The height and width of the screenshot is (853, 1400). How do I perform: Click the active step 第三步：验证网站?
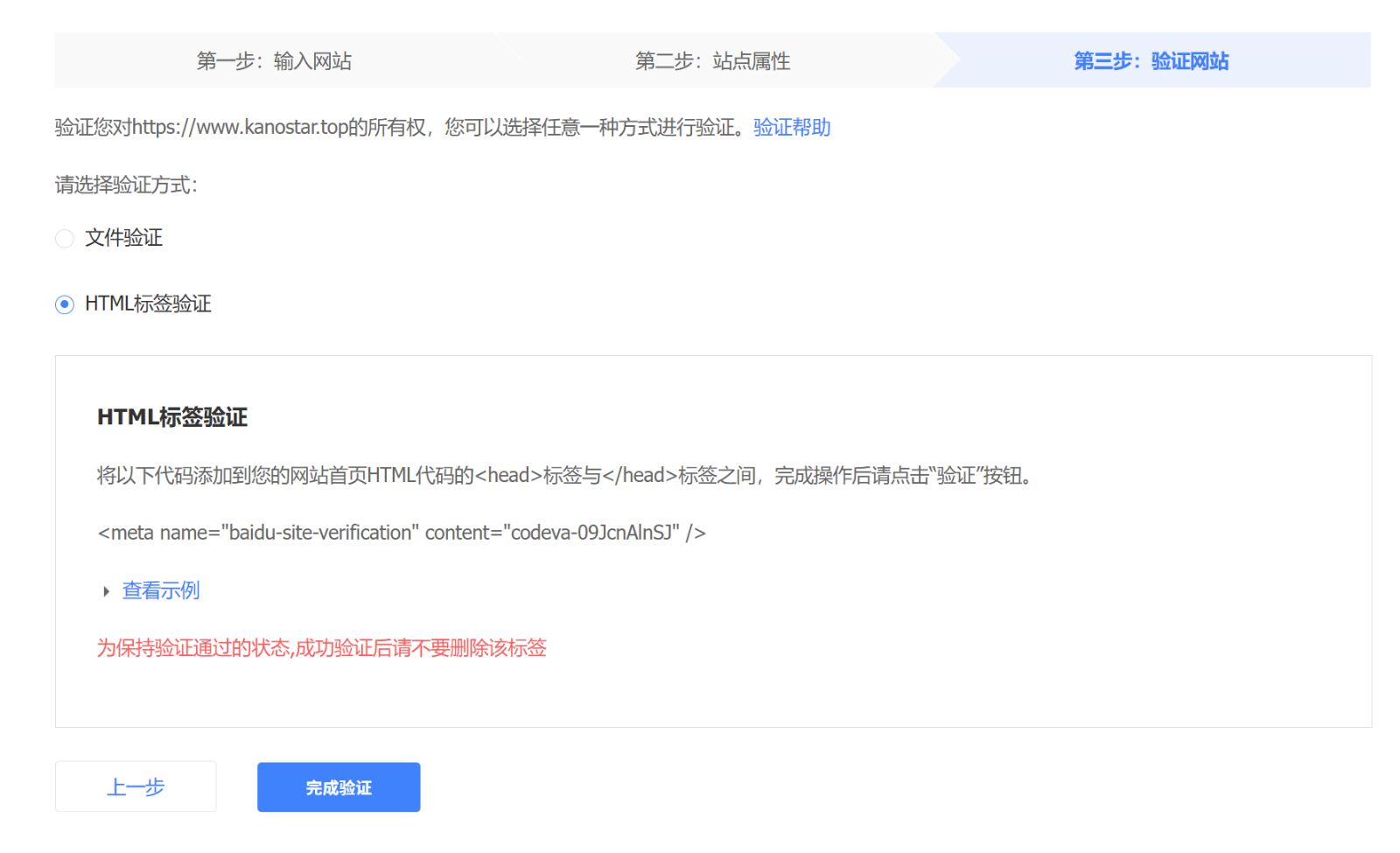tap(1151, 61)
